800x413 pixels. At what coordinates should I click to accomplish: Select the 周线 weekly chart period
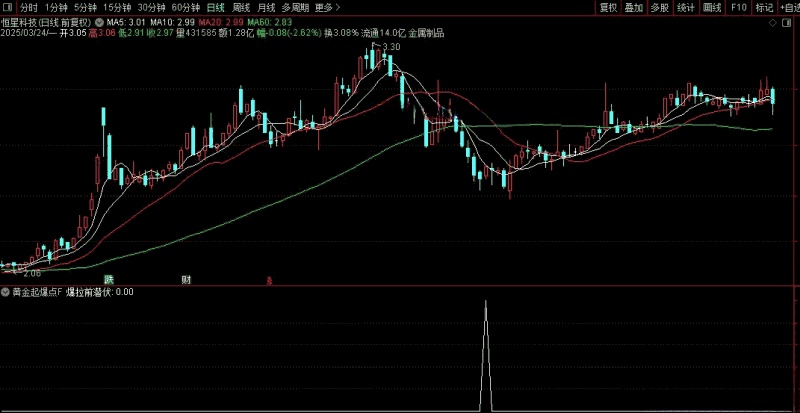[x=241, y=7]
